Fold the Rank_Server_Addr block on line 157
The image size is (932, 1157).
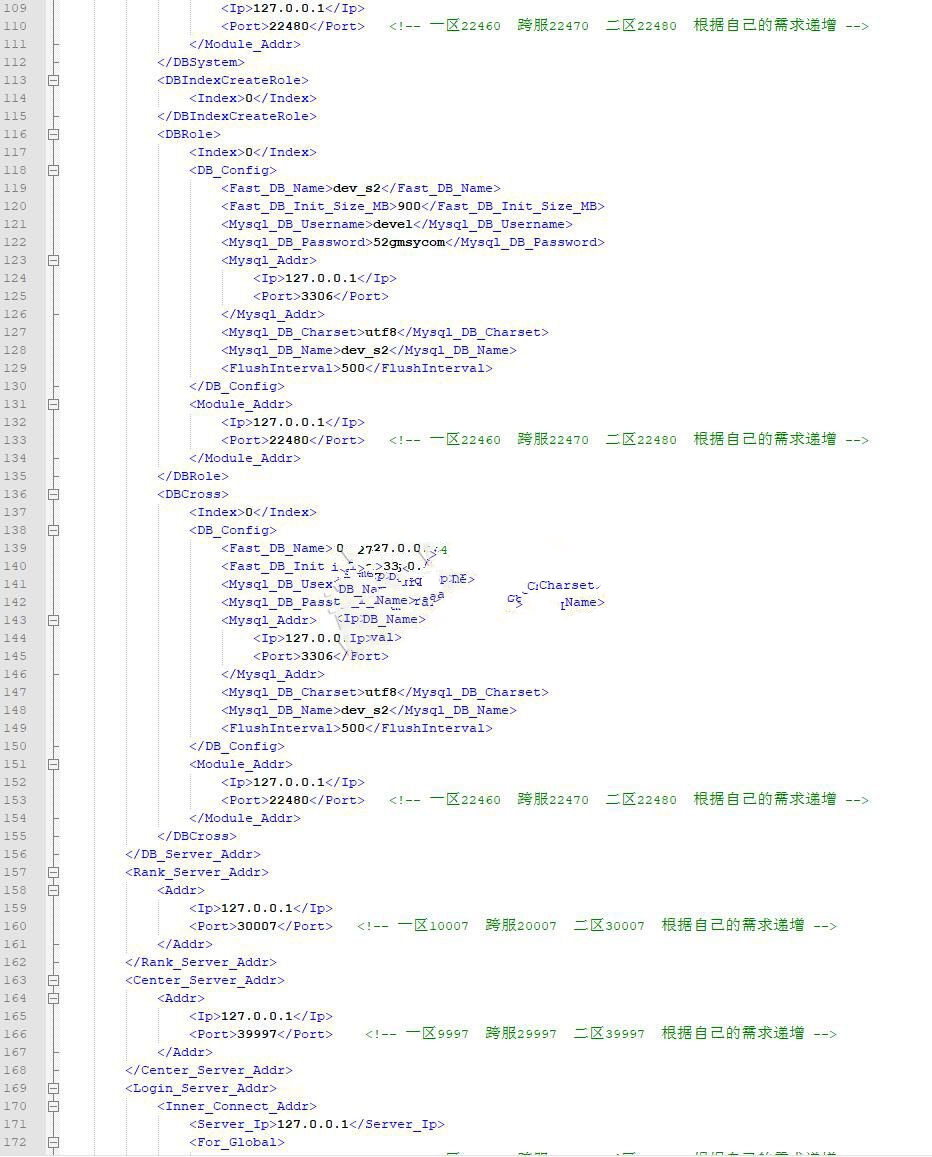tap(53, 872)
